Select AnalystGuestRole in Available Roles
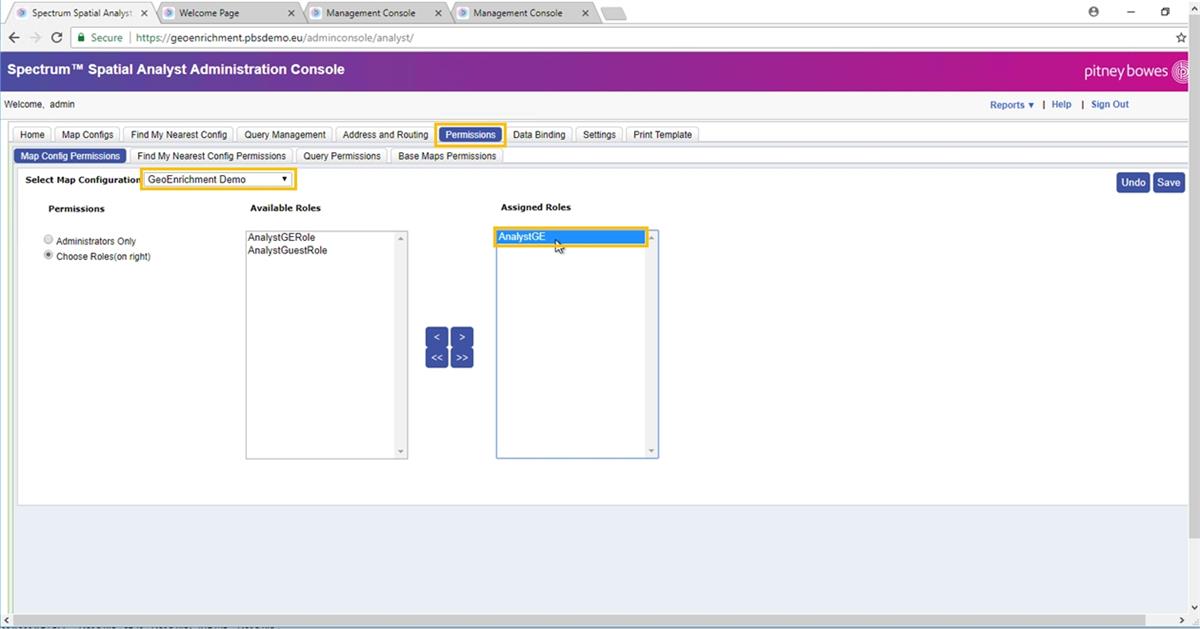Image resolution: width=1200 pixels, height=629 pixels. [320, 251]
